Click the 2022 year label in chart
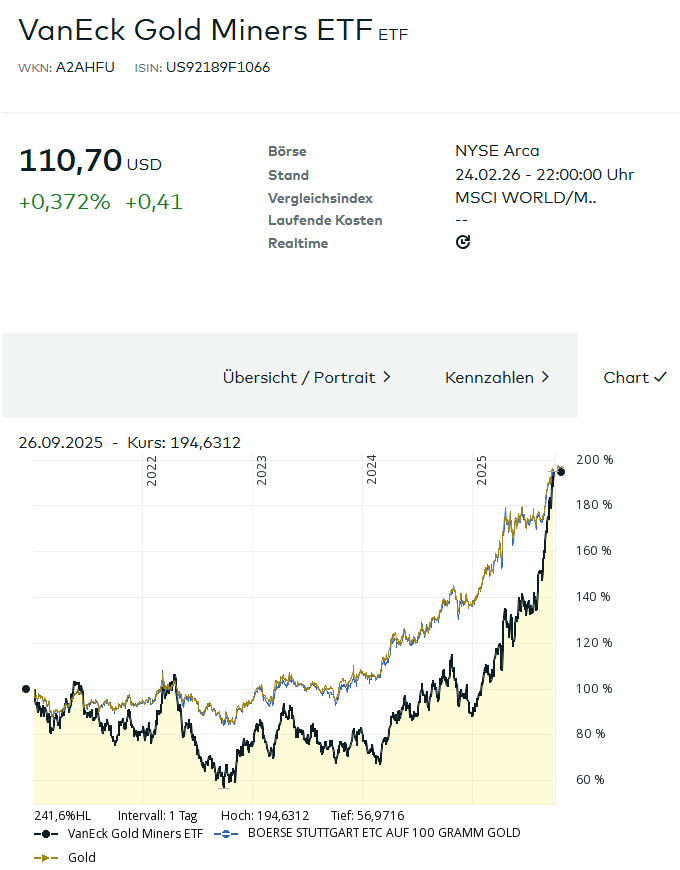Image resolution: width=680 pixels, height=870 pixels. tap(151, 471)
